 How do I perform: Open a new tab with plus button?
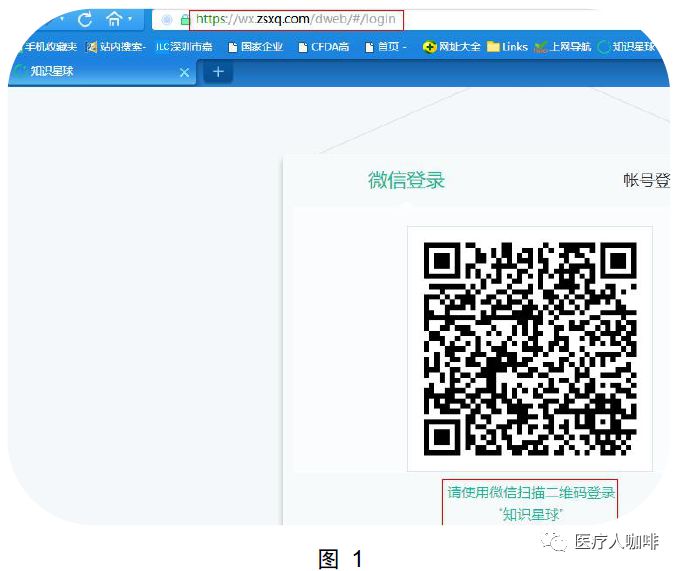point(218,72)
